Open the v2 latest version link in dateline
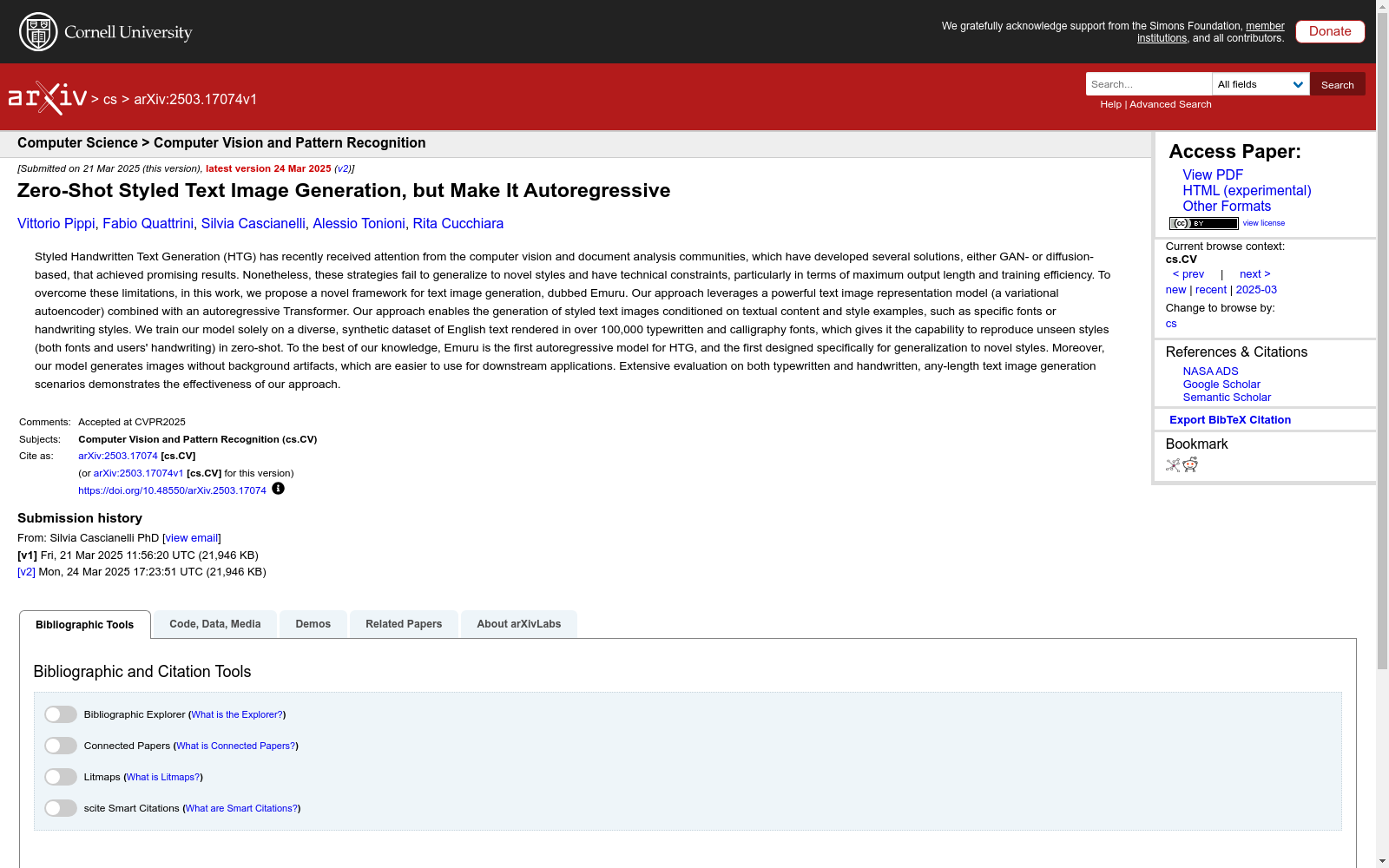The width and height of the screenshot is (1389, 868). [343, 169]
